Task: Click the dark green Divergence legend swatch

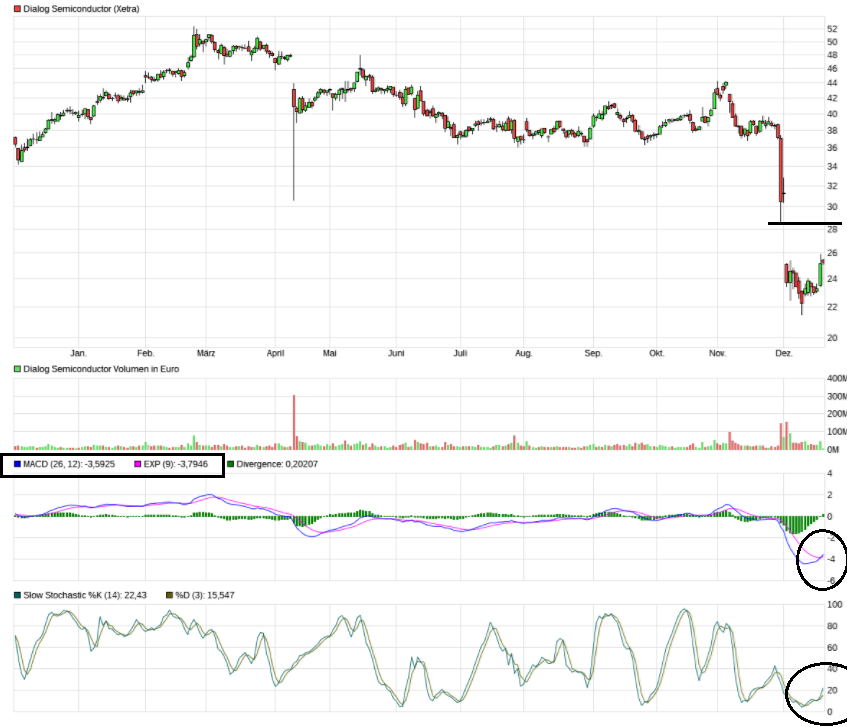Action: pyautogui.click(x=231, y=464)
